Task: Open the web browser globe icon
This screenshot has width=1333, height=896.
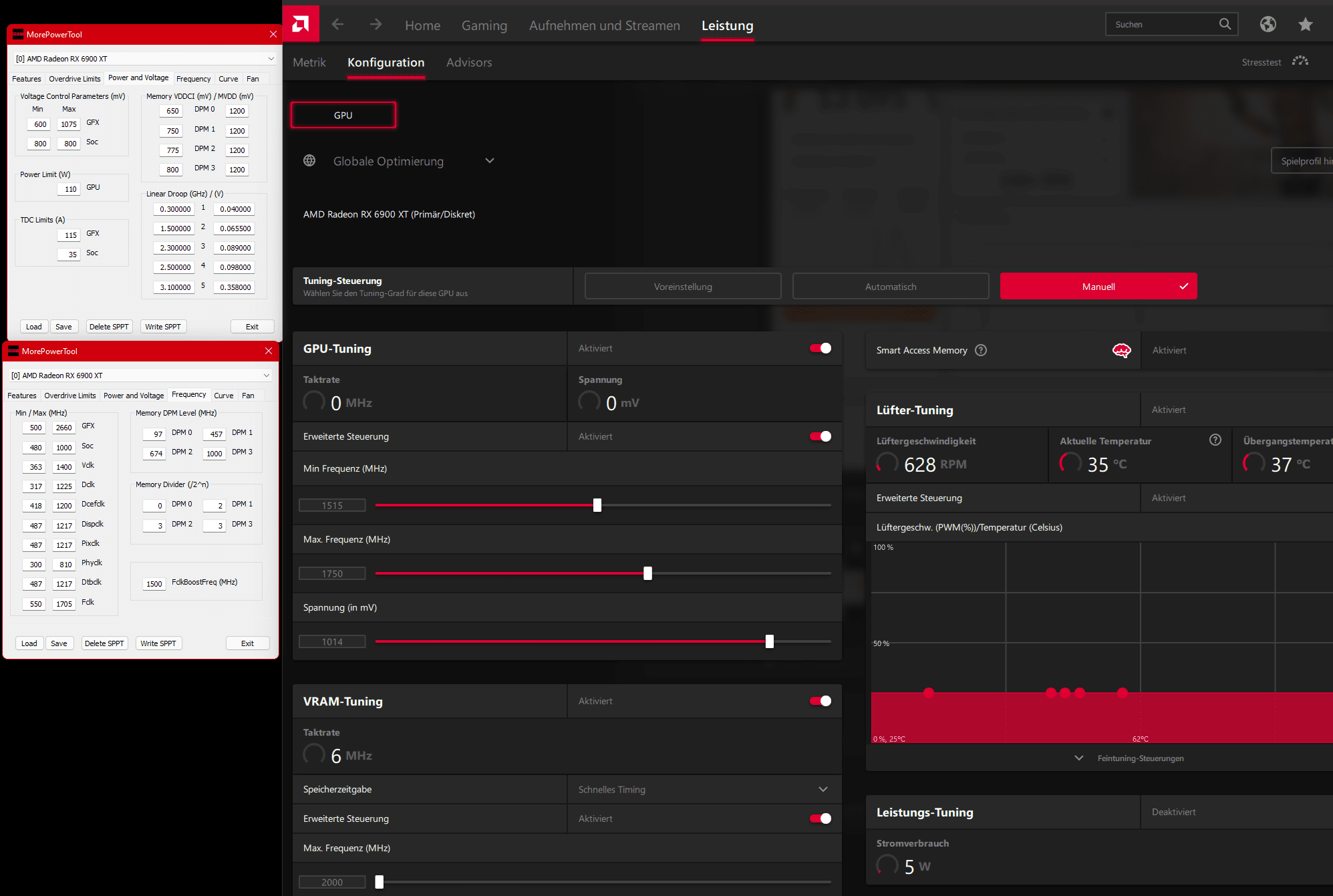Action: (1268, 24)
